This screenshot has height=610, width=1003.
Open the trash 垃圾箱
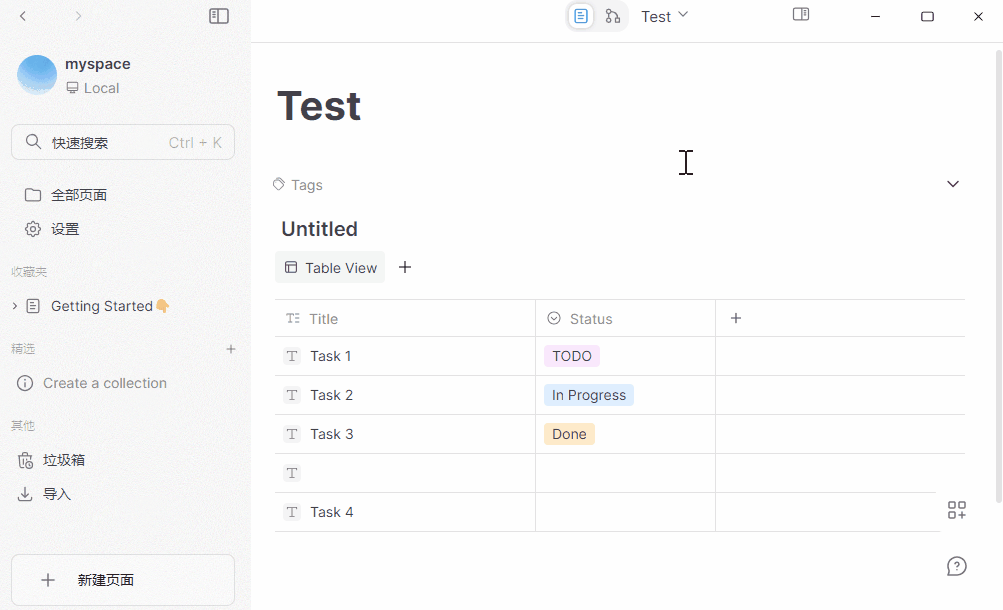click(x=64, y=460)
